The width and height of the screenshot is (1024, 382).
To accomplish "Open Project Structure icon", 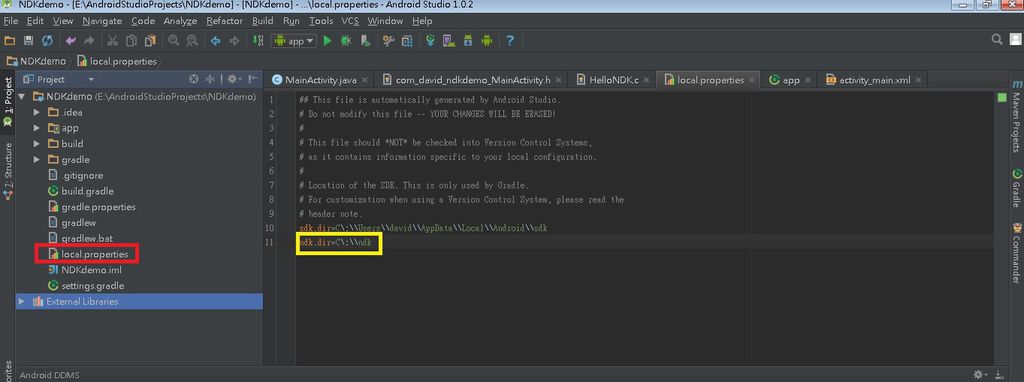I will (407, 40).
